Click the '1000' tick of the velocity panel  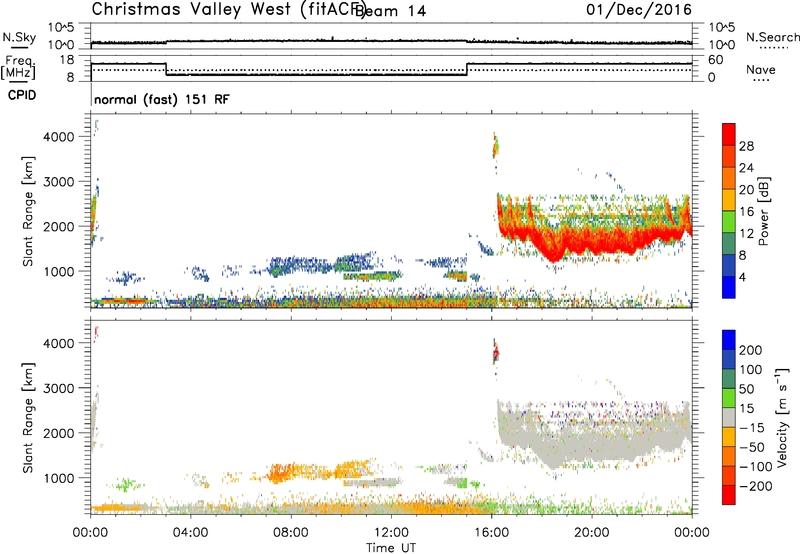coord(59,478)
